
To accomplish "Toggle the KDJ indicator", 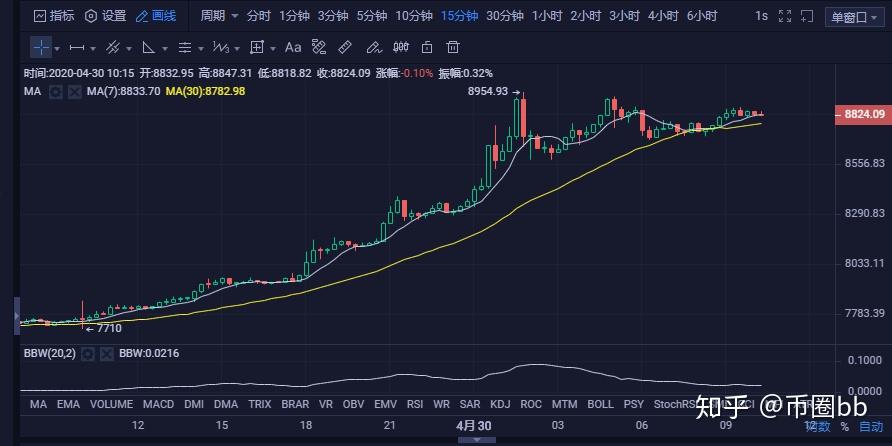I will [501, 404].
